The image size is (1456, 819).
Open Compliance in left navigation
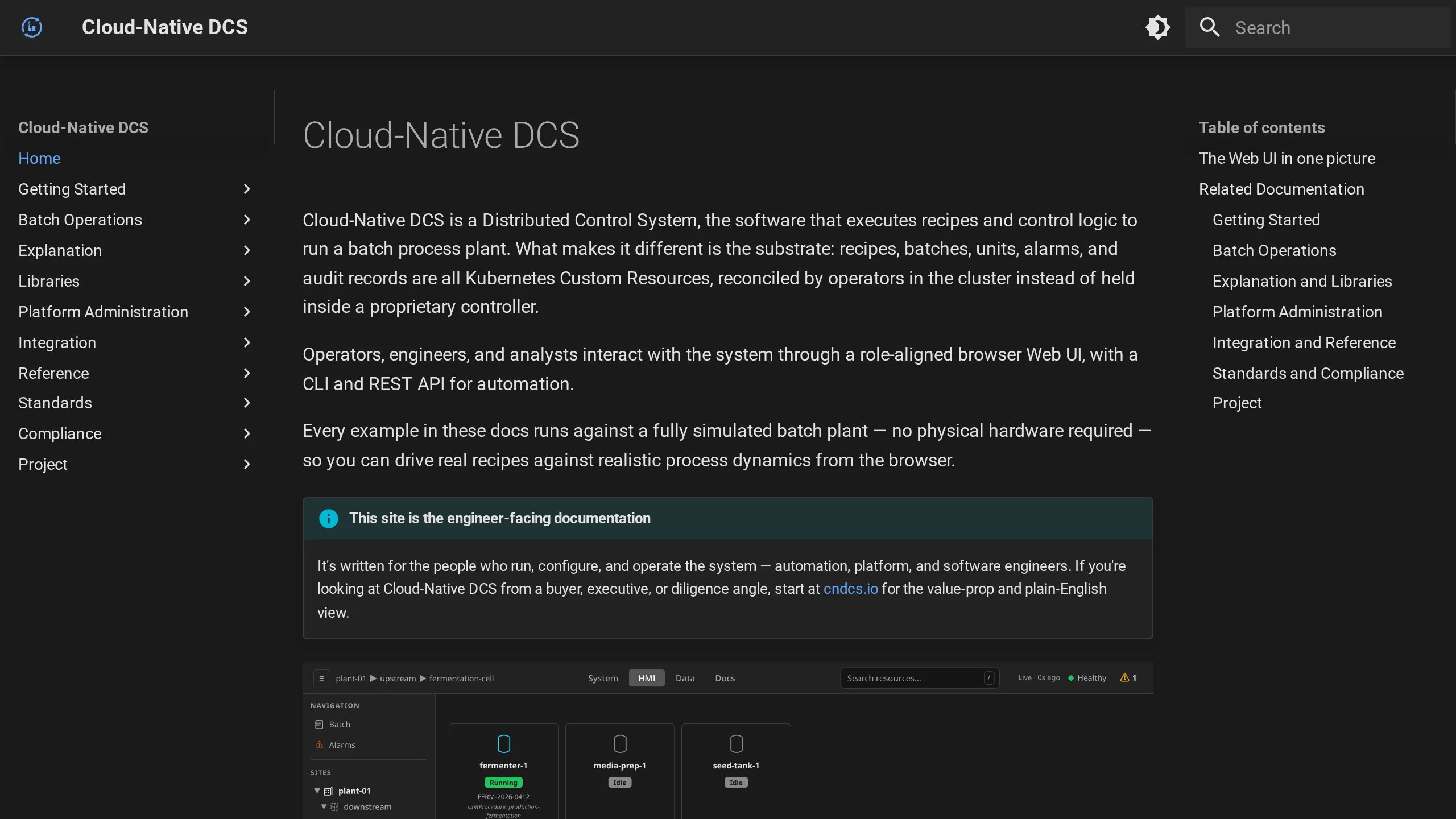(x=60, y=433)
